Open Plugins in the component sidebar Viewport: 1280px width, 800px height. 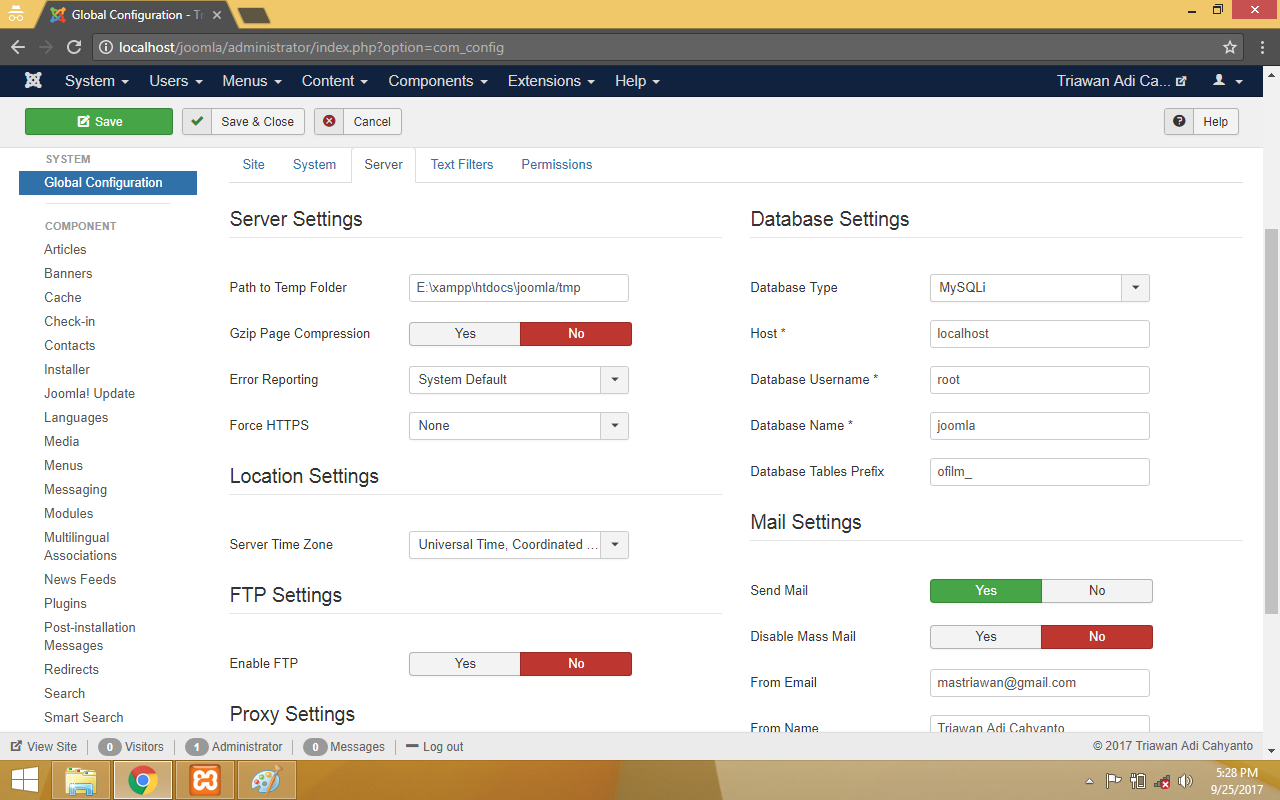[x=65, y=604]
